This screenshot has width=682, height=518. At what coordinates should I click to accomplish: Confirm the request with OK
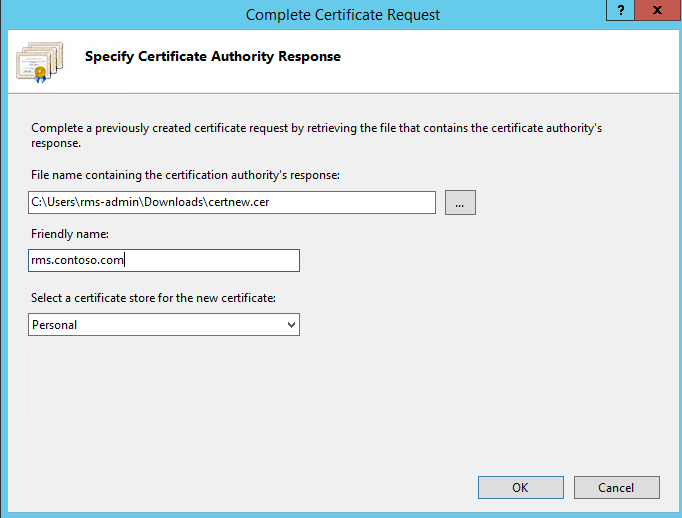pos(521,488)
